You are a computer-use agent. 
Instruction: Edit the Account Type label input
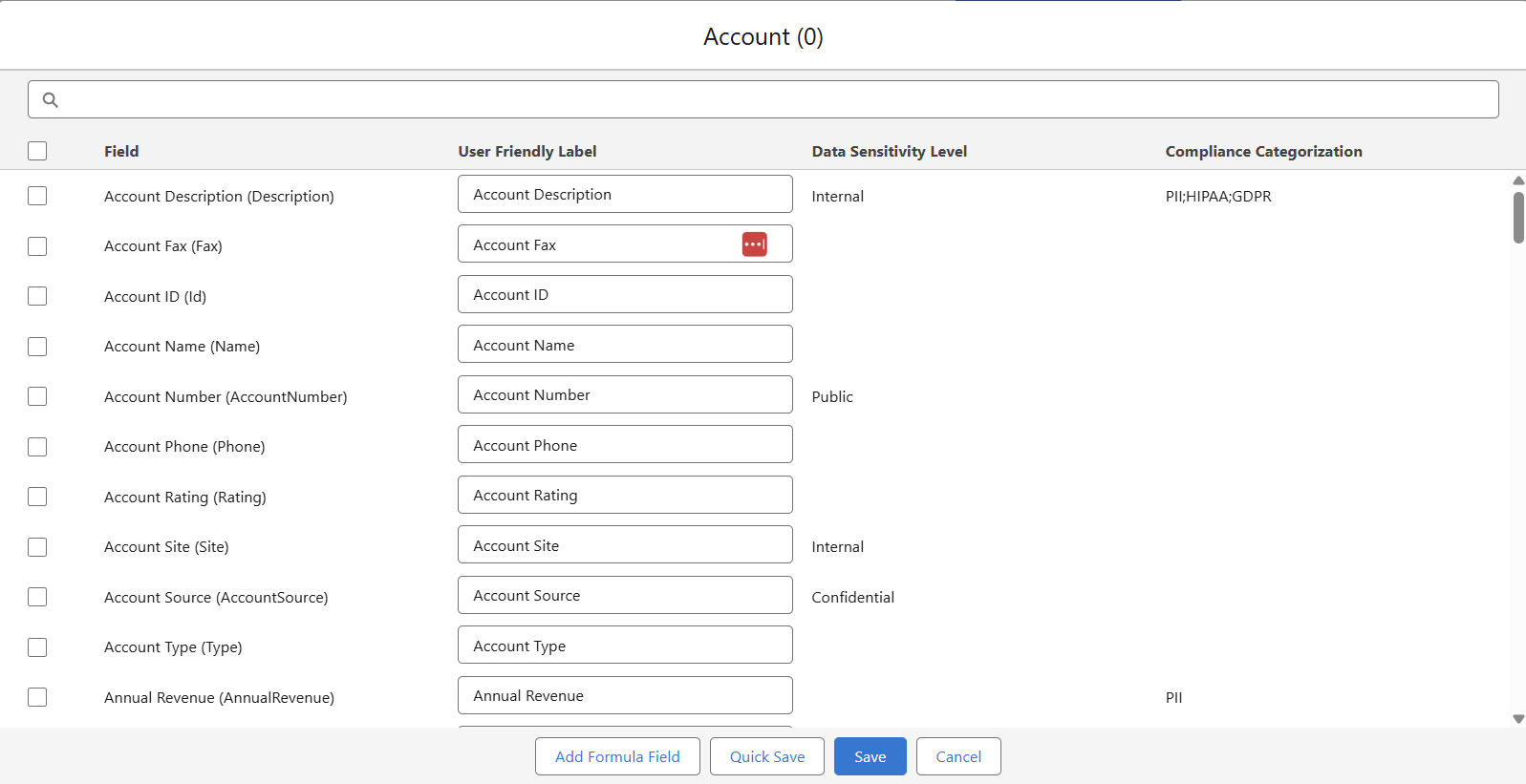(x=625, y=646)
